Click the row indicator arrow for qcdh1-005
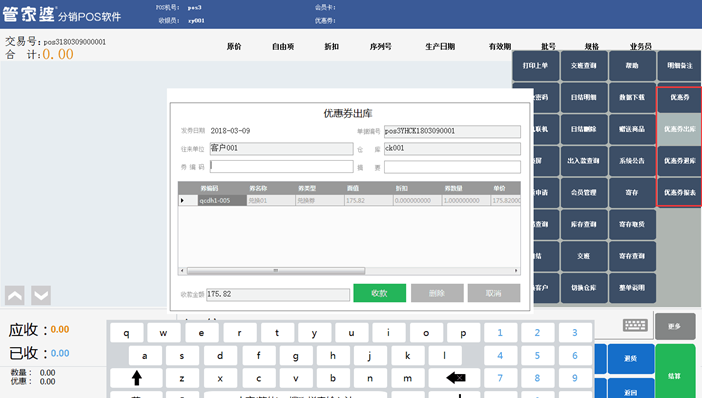This screenshot has width=702, height=398. click(x=182, y=201)
